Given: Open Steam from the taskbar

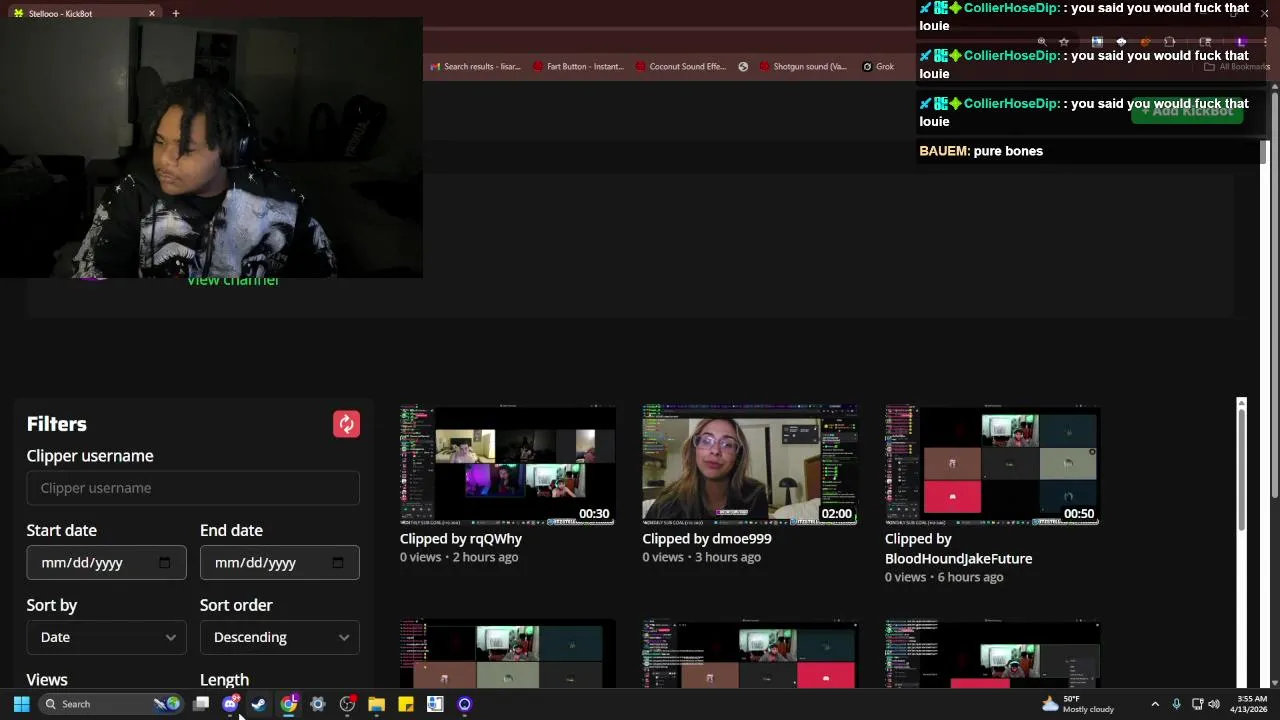Looking at the screenshot, I should click(x=259, y=704).
